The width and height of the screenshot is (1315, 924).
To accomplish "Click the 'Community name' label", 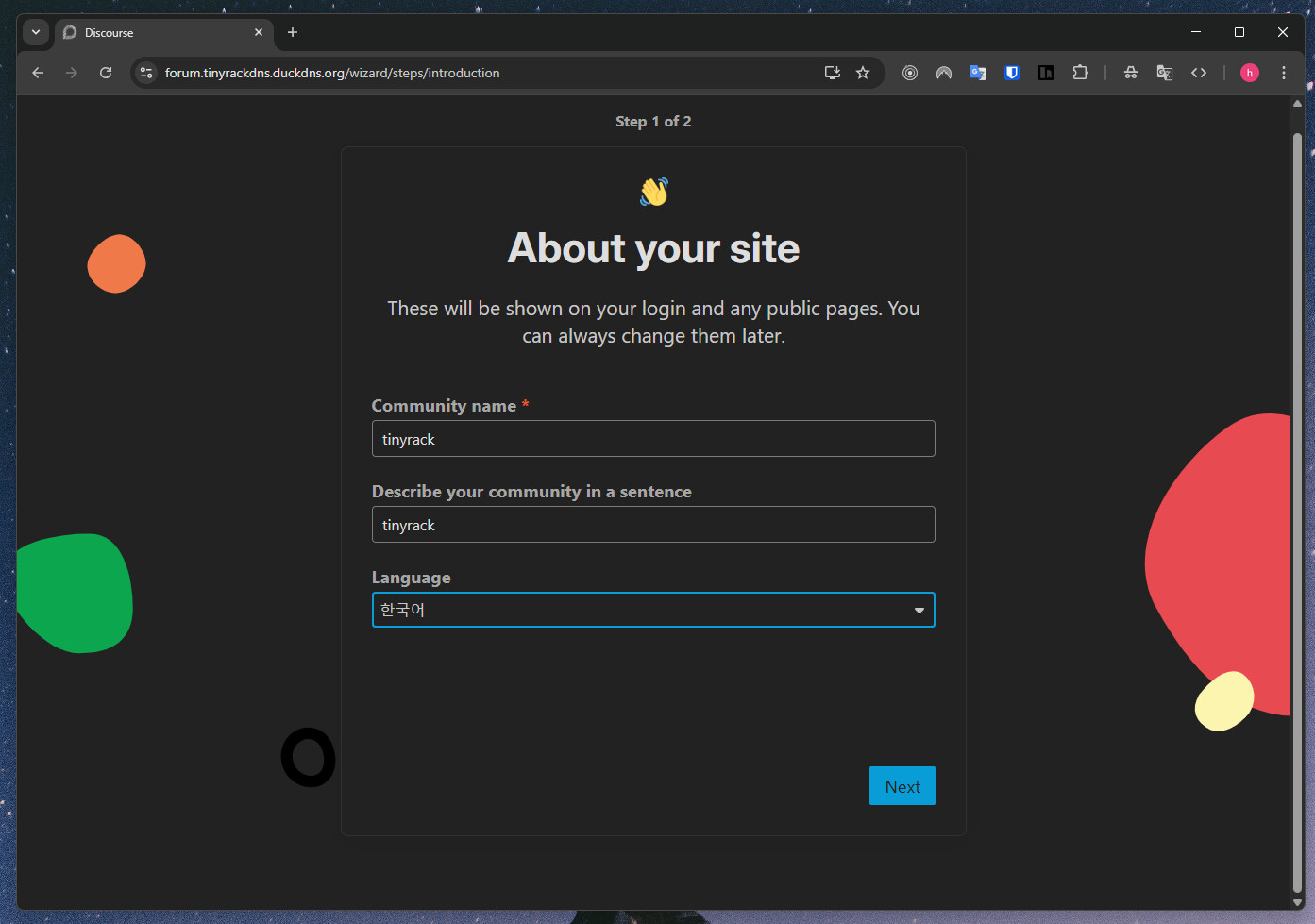I will point(444,406).
